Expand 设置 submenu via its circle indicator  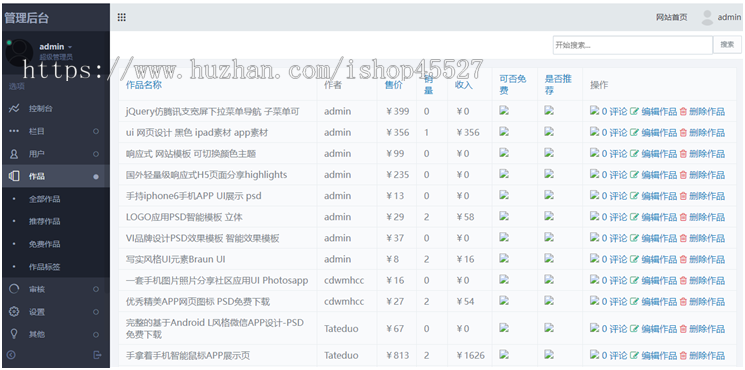(x=96, y=312)
